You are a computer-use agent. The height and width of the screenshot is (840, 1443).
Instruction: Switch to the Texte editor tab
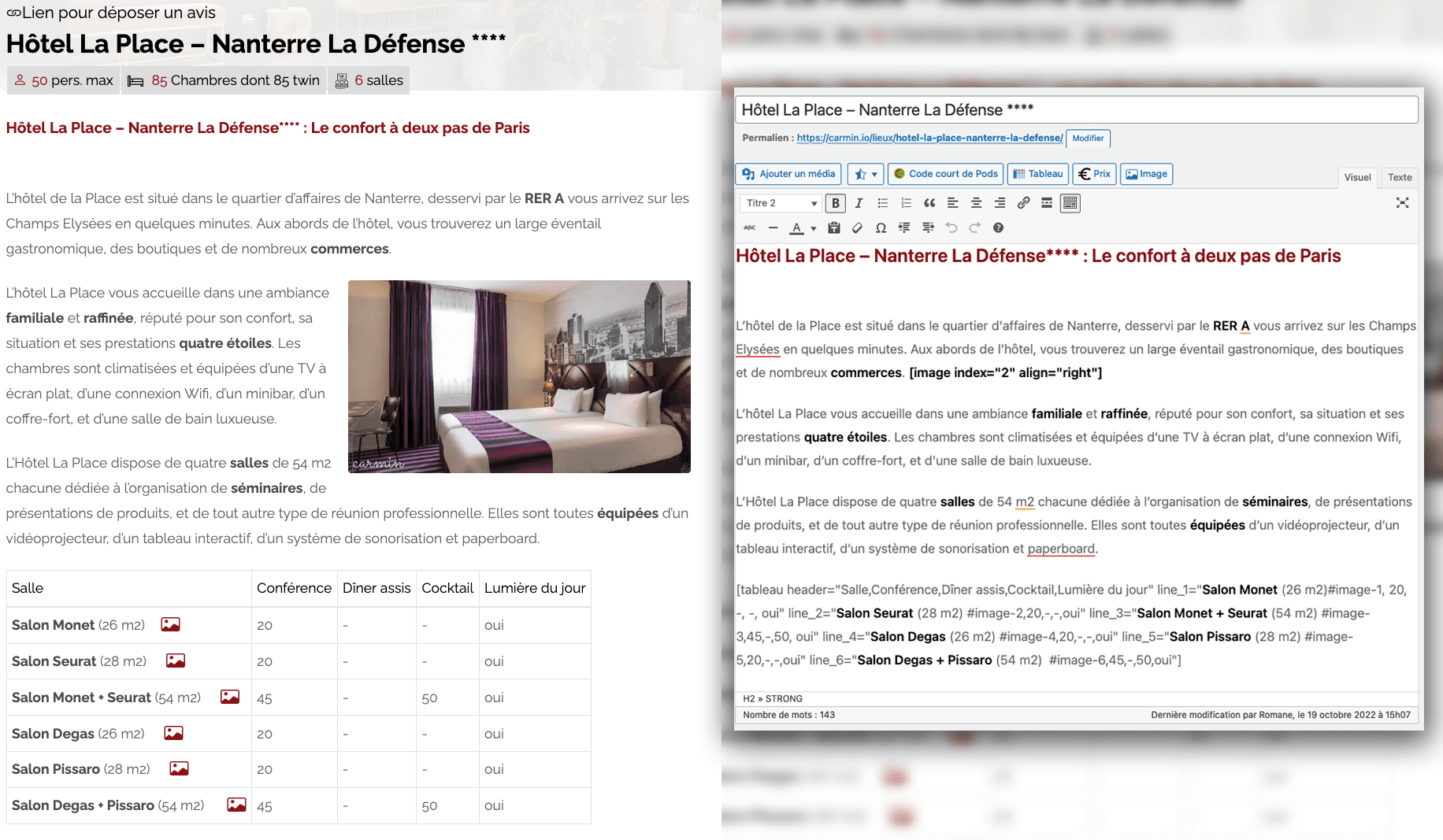pyautogui.click(x=1400, y=177)
